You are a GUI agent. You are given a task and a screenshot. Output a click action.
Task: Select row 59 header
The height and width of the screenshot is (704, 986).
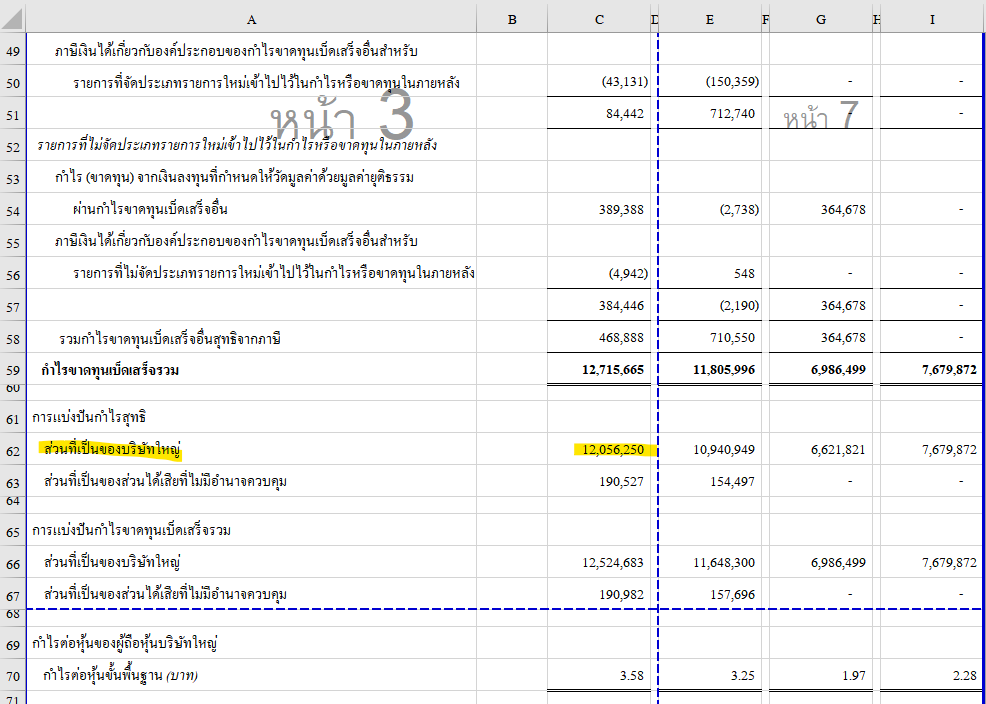[13, 370]
